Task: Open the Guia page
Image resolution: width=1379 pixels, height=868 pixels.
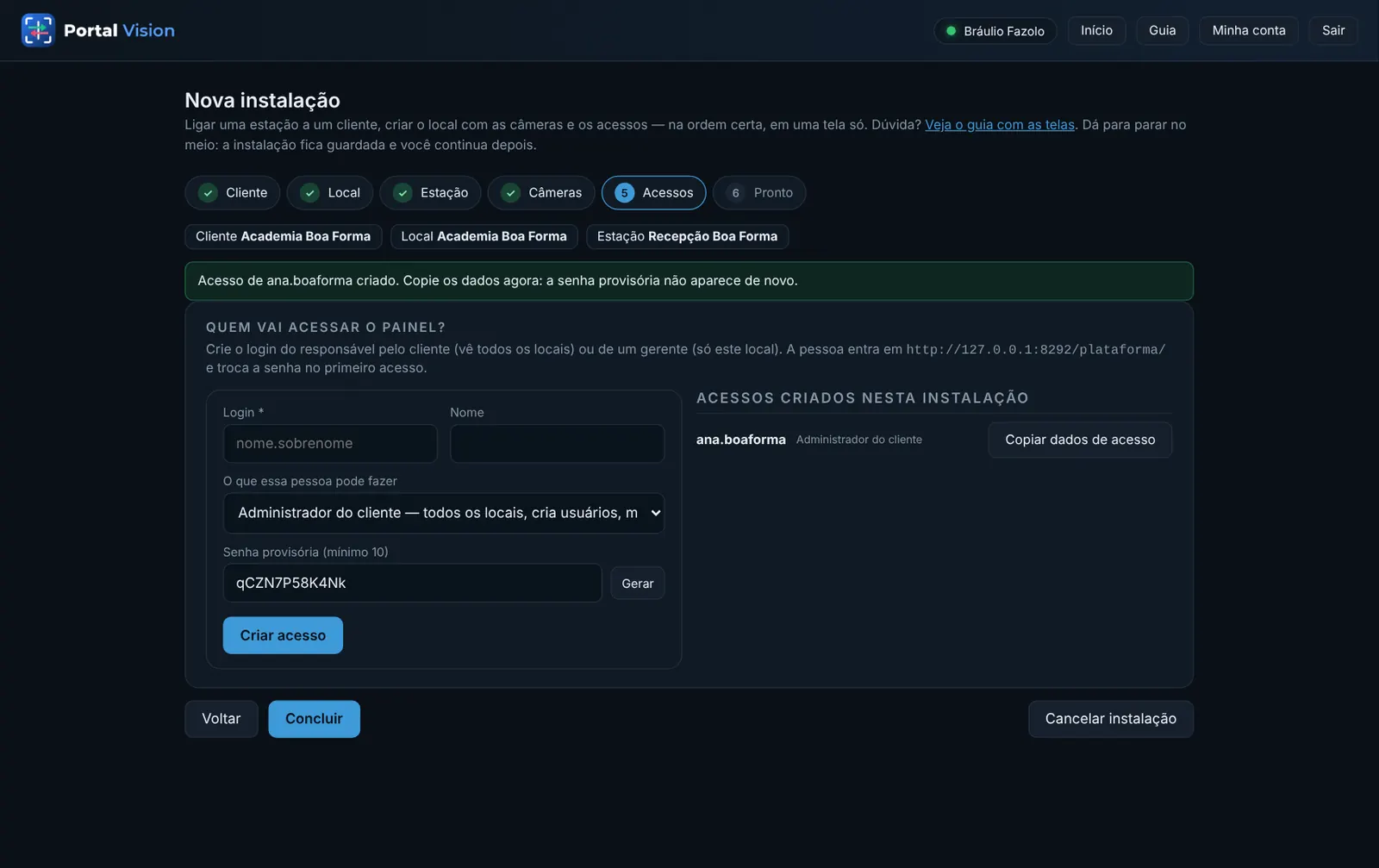Action: [1162, 30]
